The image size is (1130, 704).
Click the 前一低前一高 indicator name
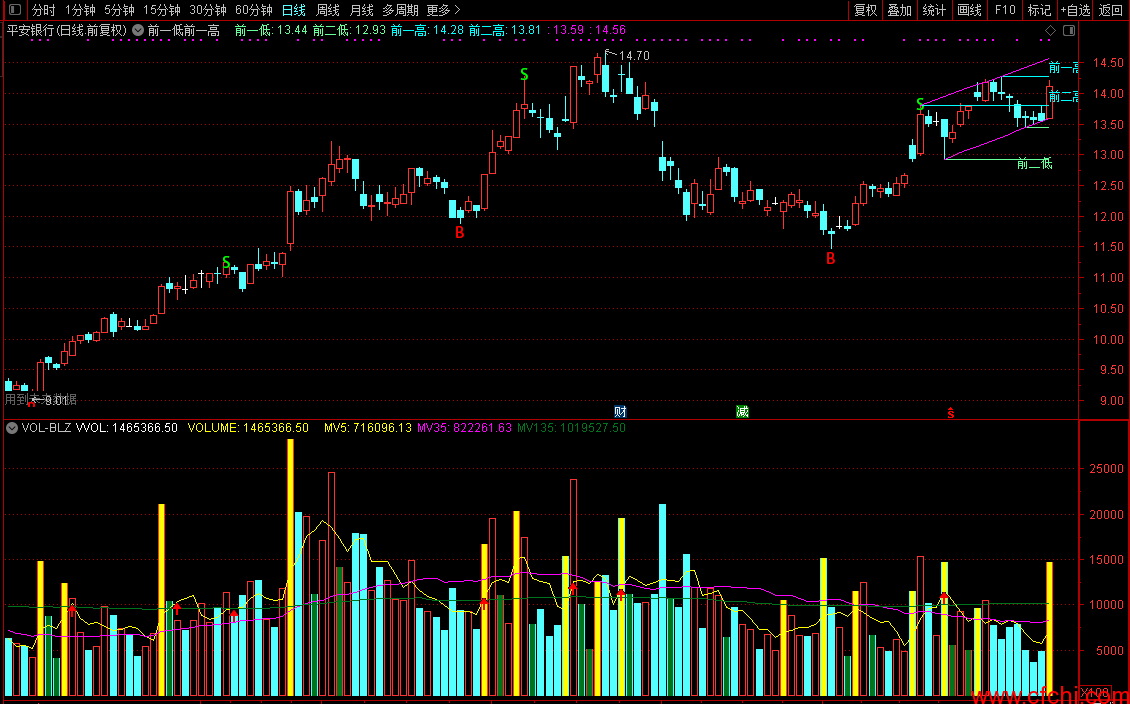184,30
